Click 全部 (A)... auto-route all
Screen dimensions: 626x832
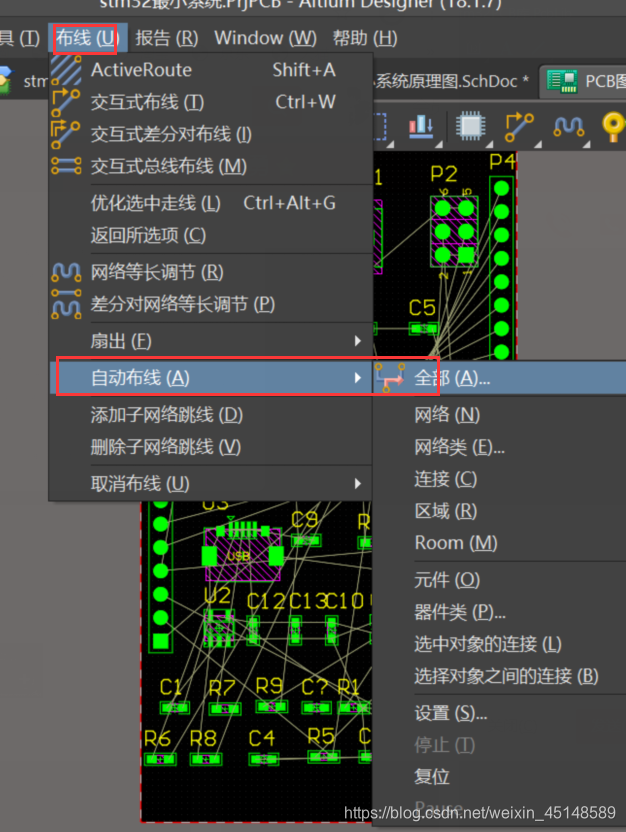(x=500, y=378)
